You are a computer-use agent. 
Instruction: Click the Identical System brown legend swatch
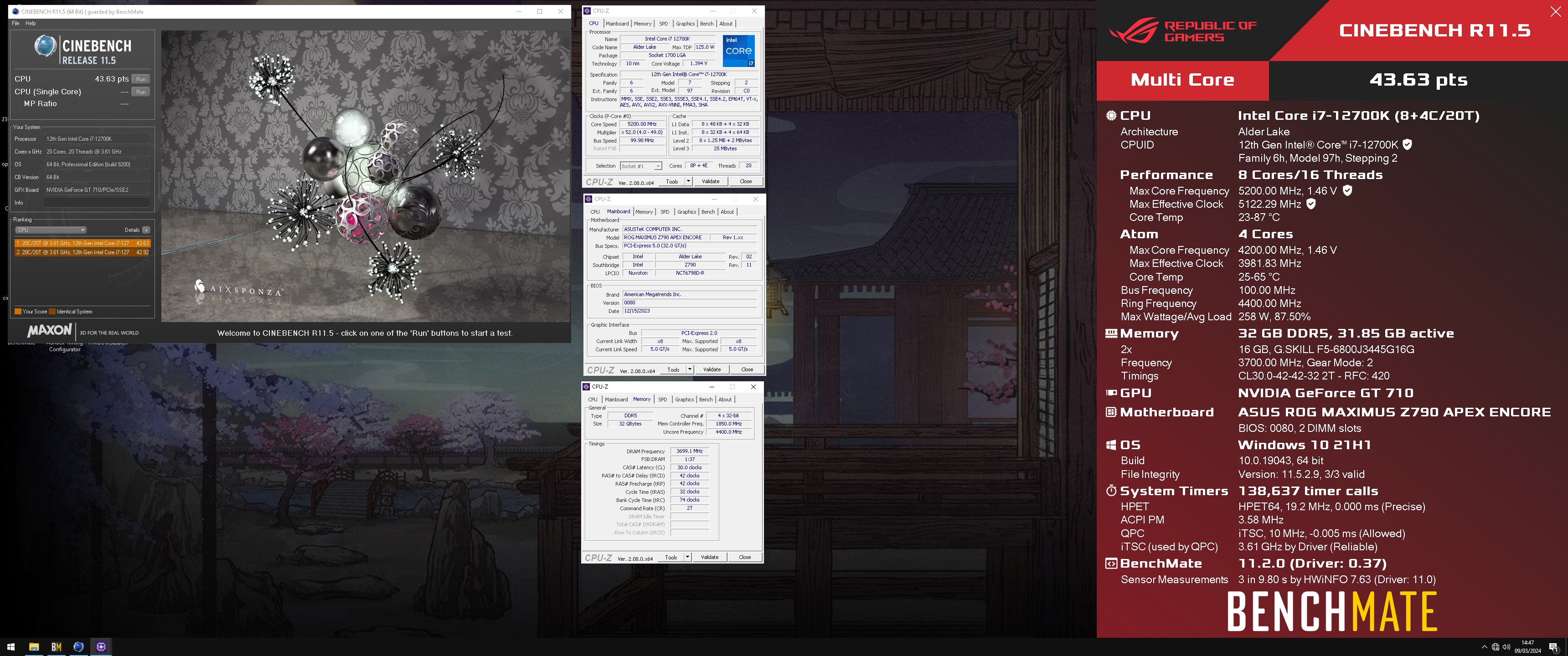click(x=52, y=312)
